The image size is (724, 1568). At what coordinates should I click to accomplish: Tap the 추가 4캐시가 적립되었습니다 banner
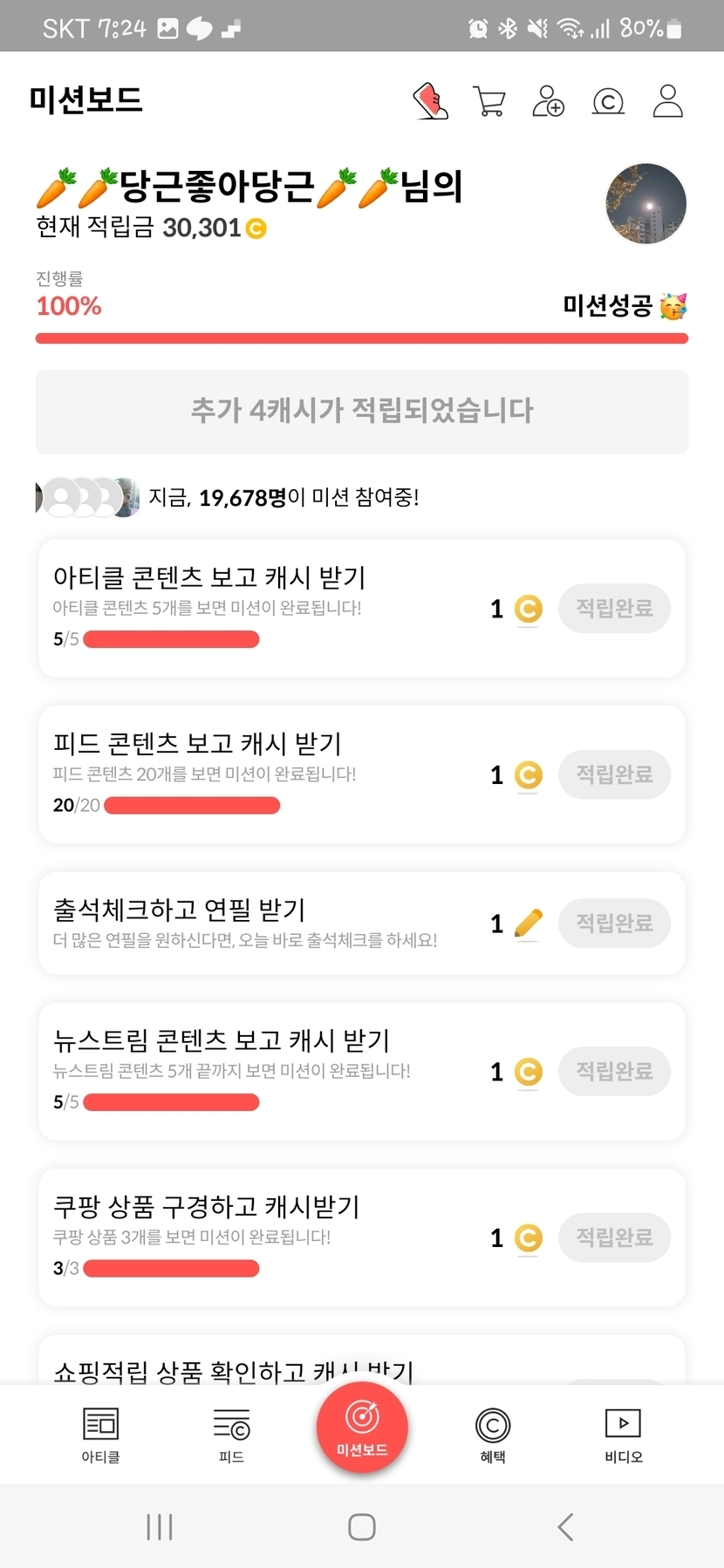click(x=362, y=412)
